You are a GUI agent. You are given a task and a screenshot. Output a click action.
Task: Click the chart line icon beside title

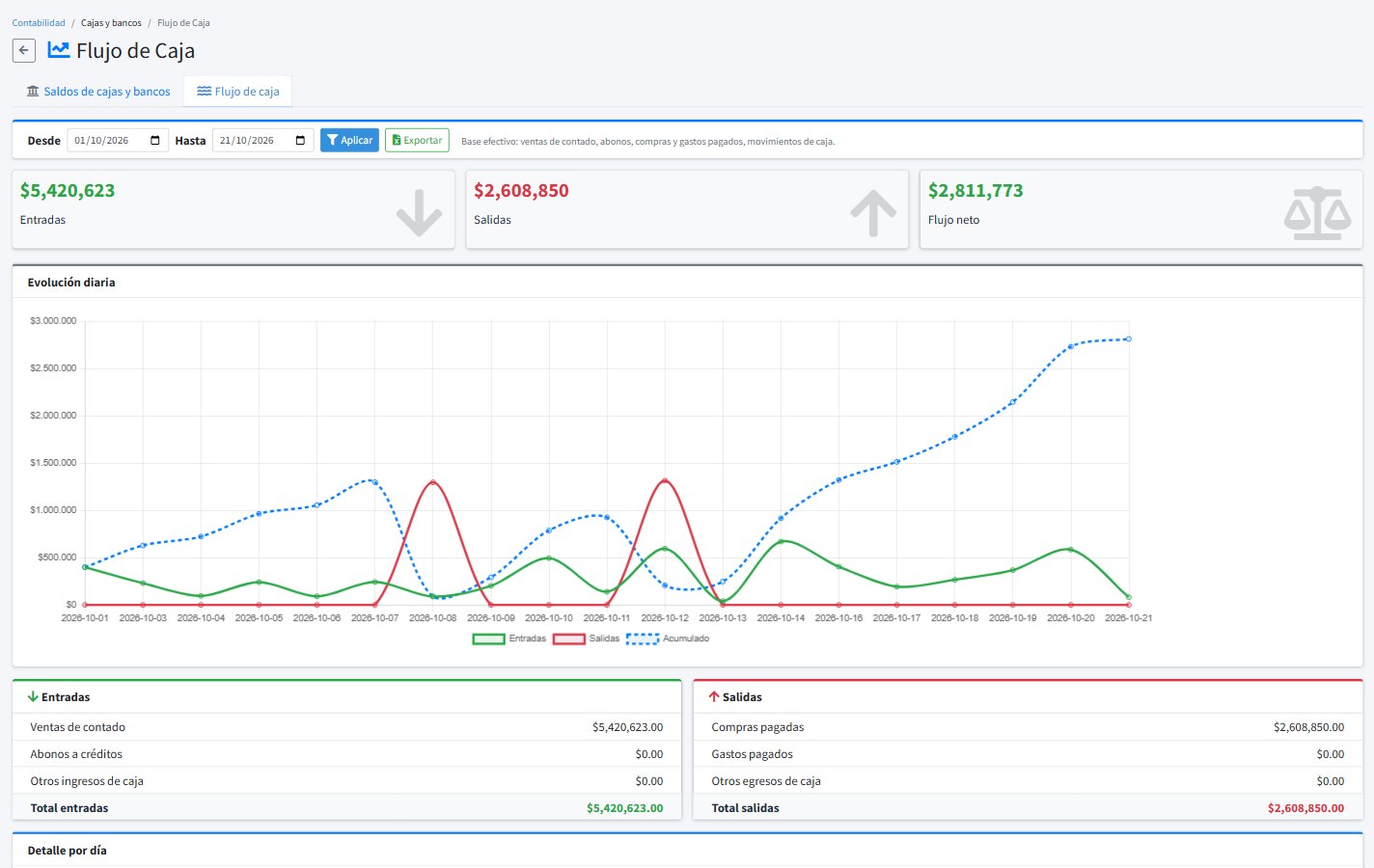click(x=58, y=49)
